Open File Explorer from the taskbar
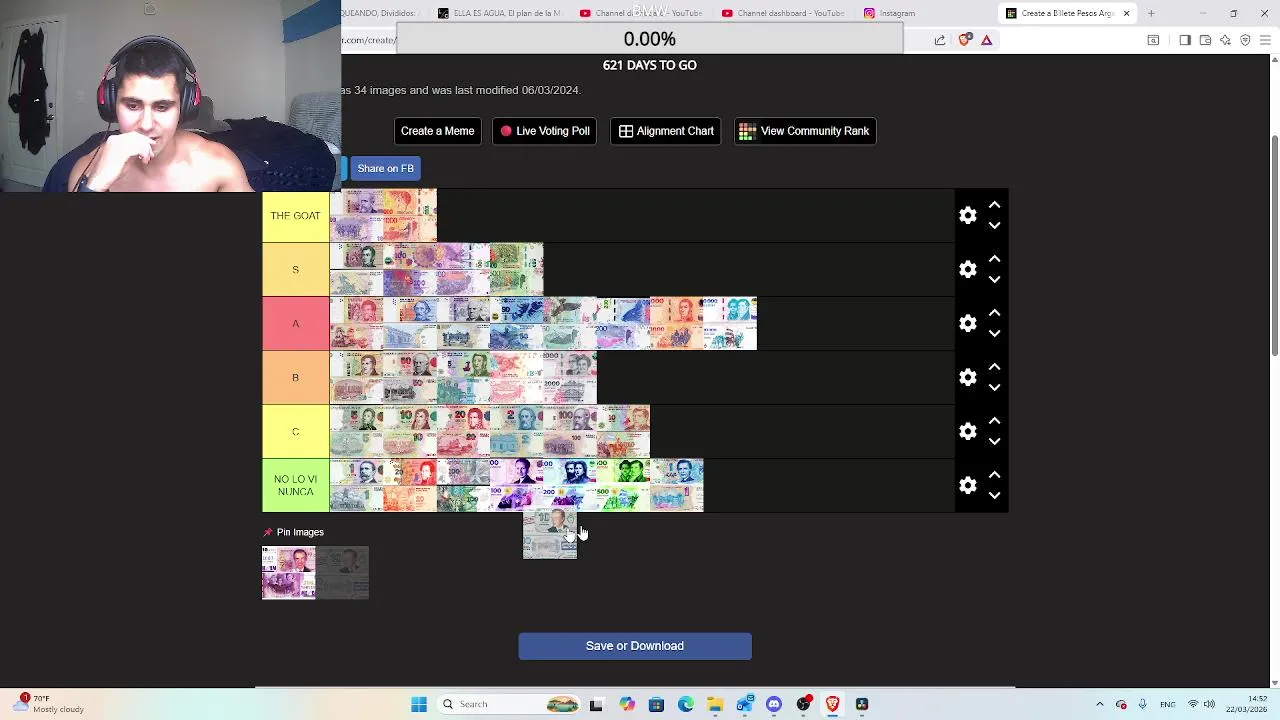This screenshot has height=720, width=1280. coord(715,704)
